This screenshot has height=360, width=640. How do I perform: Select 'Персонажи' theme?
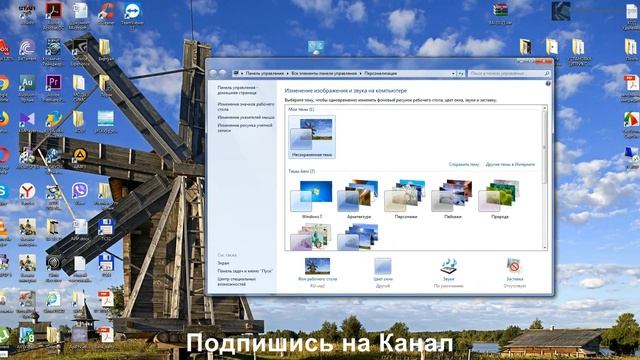[406, 200]
